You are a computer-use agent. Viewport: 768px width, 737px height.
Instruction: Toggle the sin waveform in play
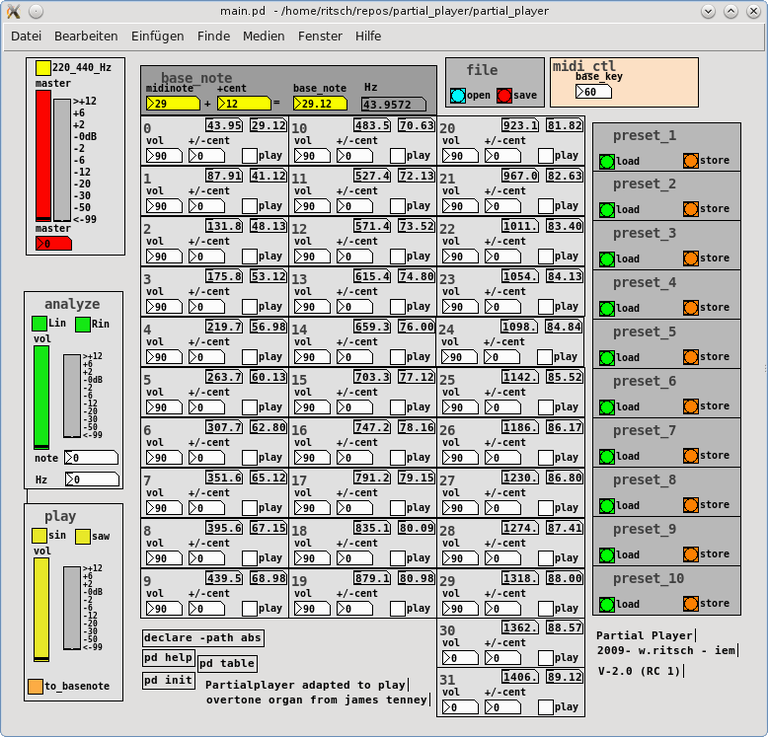pos(39,536)
